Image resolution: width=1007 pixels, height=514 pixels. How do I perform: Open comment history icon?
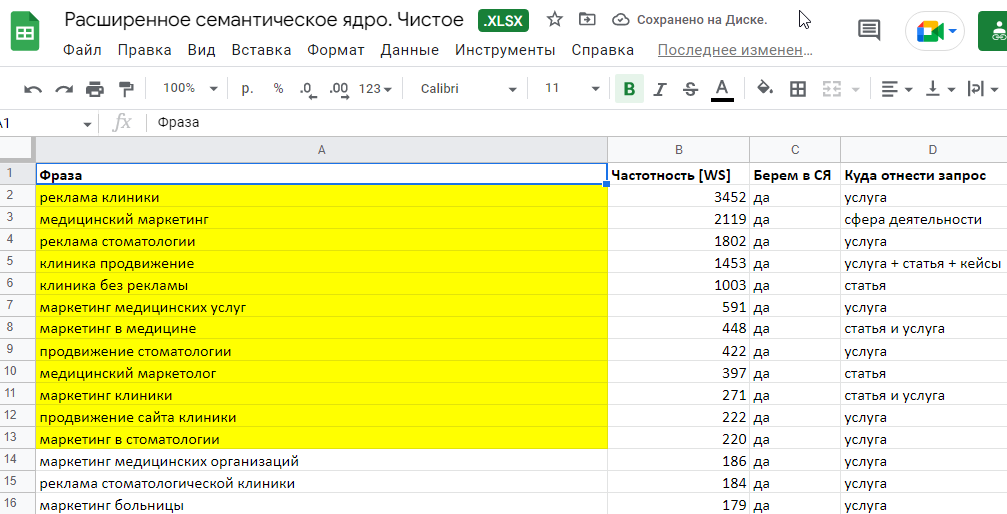click(x=869, y=30)
